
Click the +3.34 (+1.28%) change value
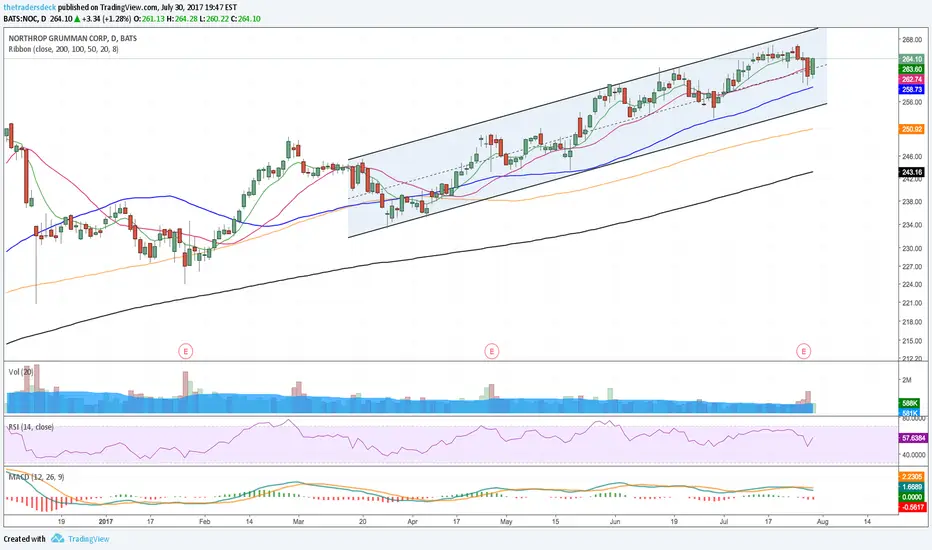click(106, 18)
